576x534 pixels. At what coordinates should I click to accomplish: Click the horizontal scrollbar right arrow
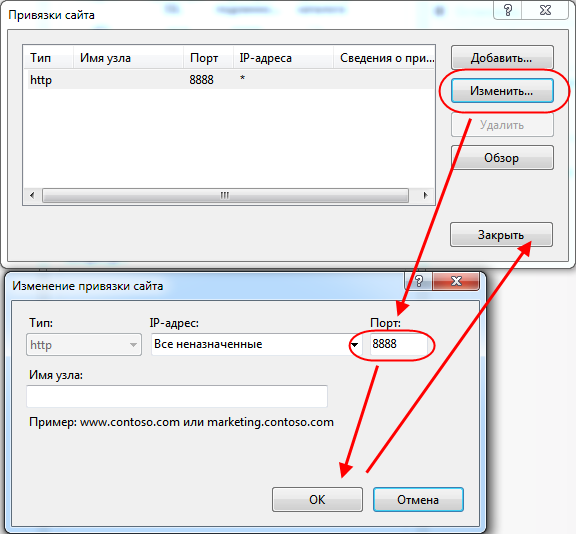tap(425, 195)
